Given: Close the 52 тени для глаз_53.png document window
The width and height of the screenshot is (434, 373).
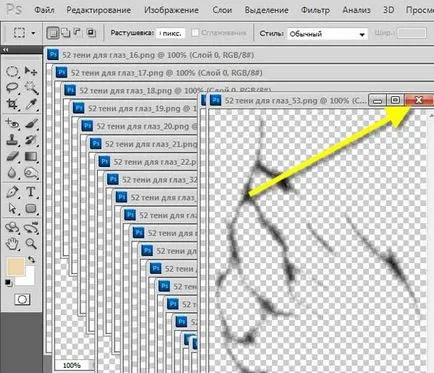Looking at the screenshot, I should click(419, 100).
